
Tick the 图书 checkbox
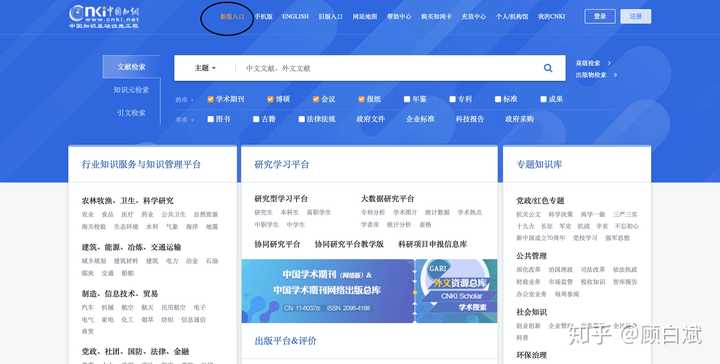[210, 119]
